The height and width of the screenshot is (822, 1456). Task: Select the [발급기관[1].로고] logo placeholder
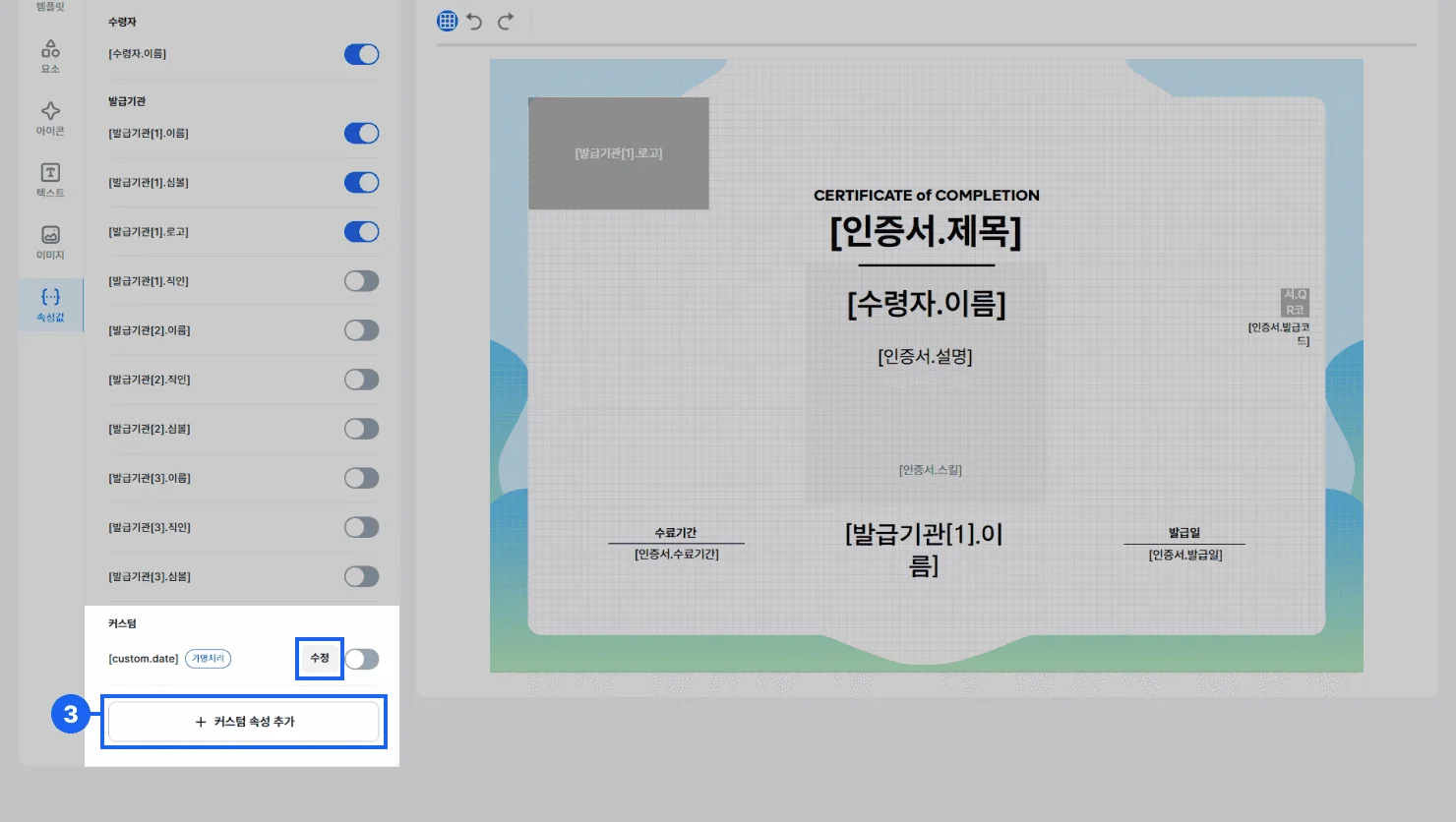(x=618, y=153)
